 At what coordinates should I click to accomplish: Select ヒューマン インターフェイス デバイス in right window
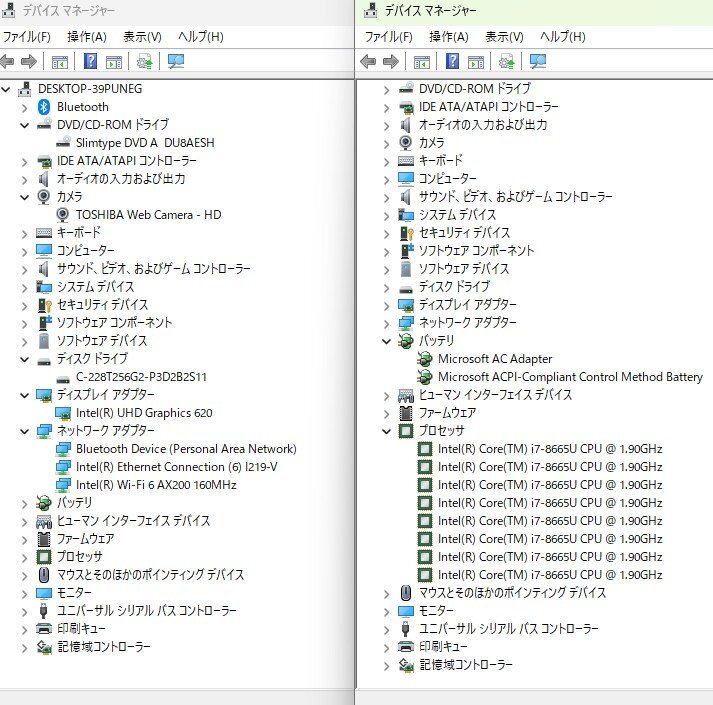[x=495, y=395]
